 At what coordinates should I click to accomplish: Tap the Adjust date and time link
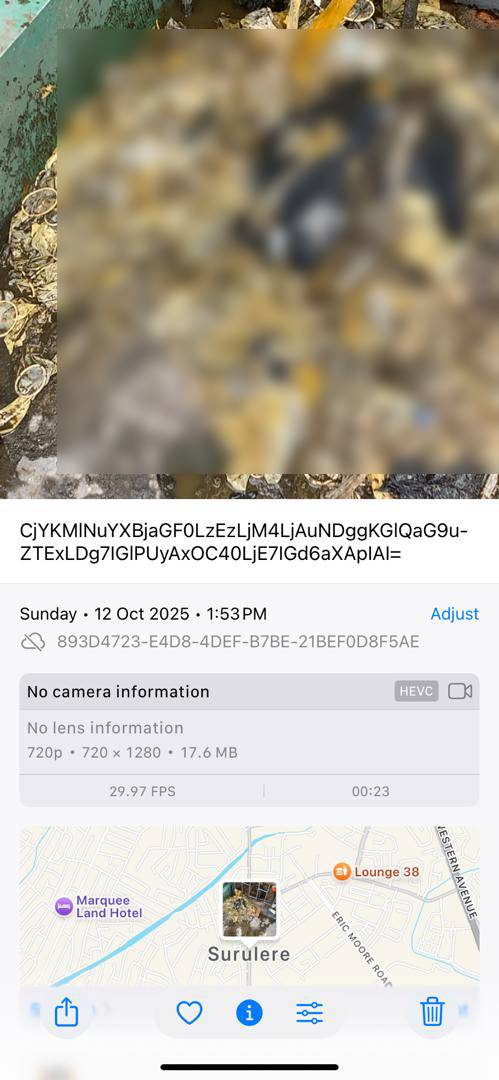click(x=455, y=614)
